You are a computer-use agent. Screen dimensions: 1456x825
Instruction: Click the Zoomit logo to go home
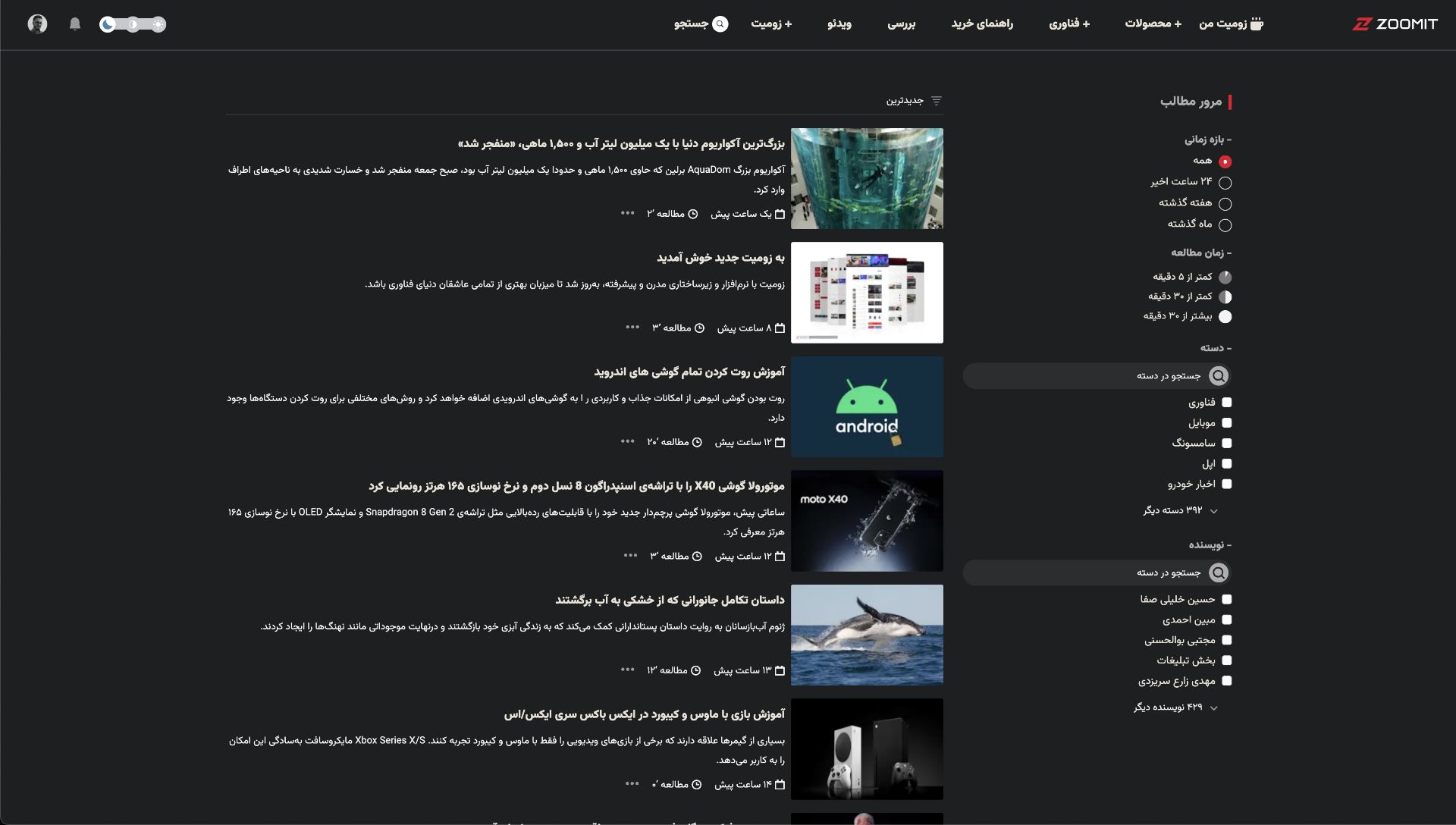(1395, 24)
